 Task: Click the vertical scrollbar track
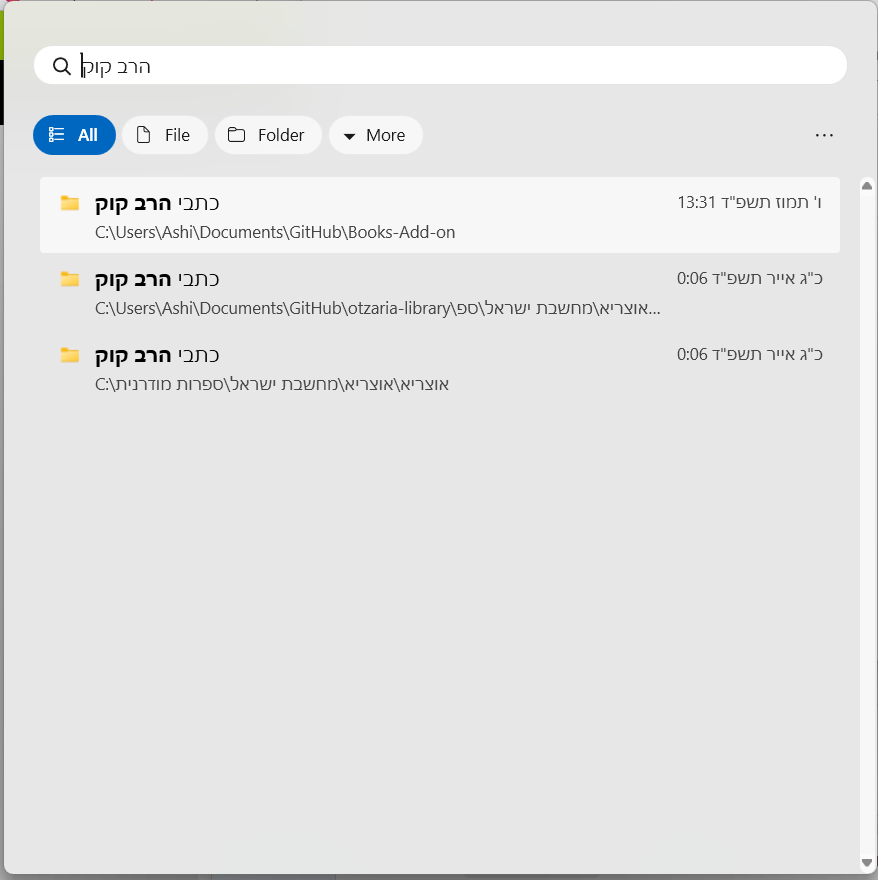coord(866,520)
